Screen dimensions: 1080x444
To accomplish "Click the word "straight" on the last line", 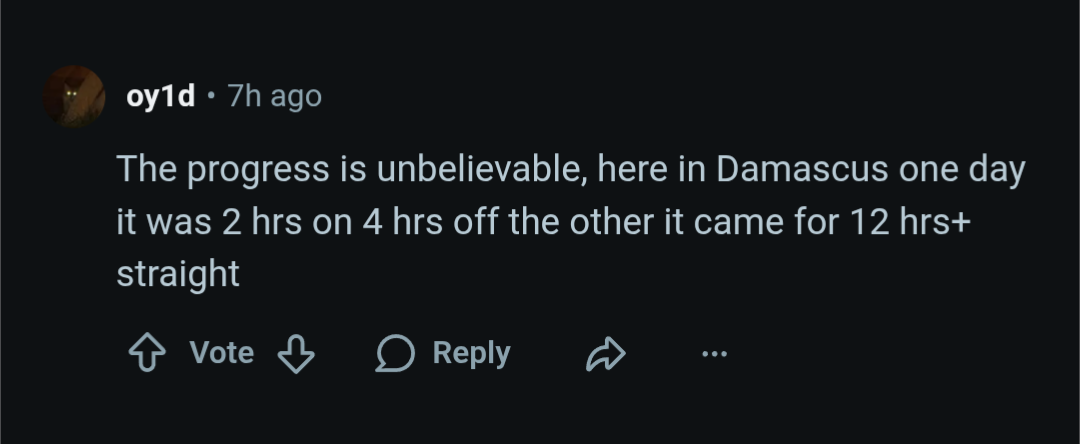I will [x=178, y=274].
